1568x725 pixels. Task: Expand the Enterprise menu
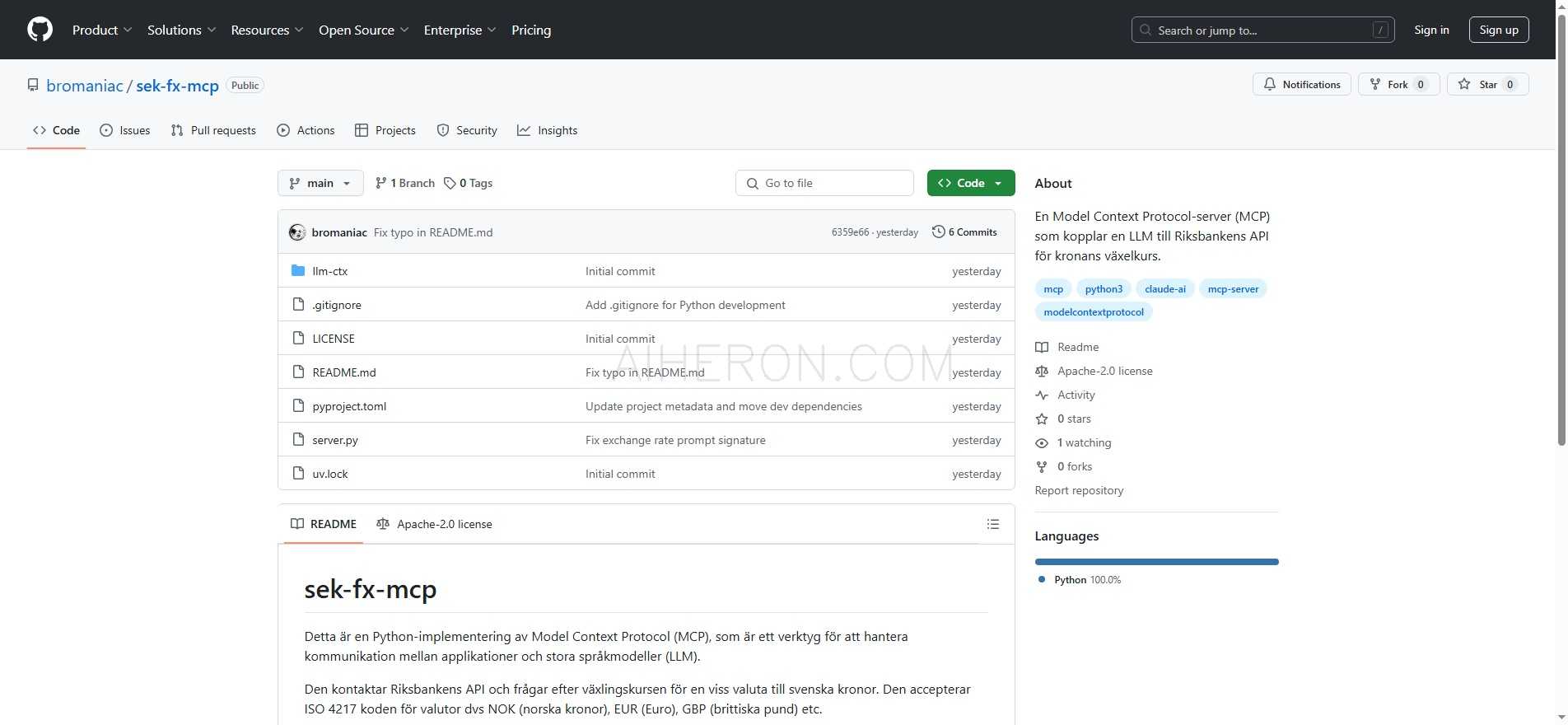tap(460, 30)
